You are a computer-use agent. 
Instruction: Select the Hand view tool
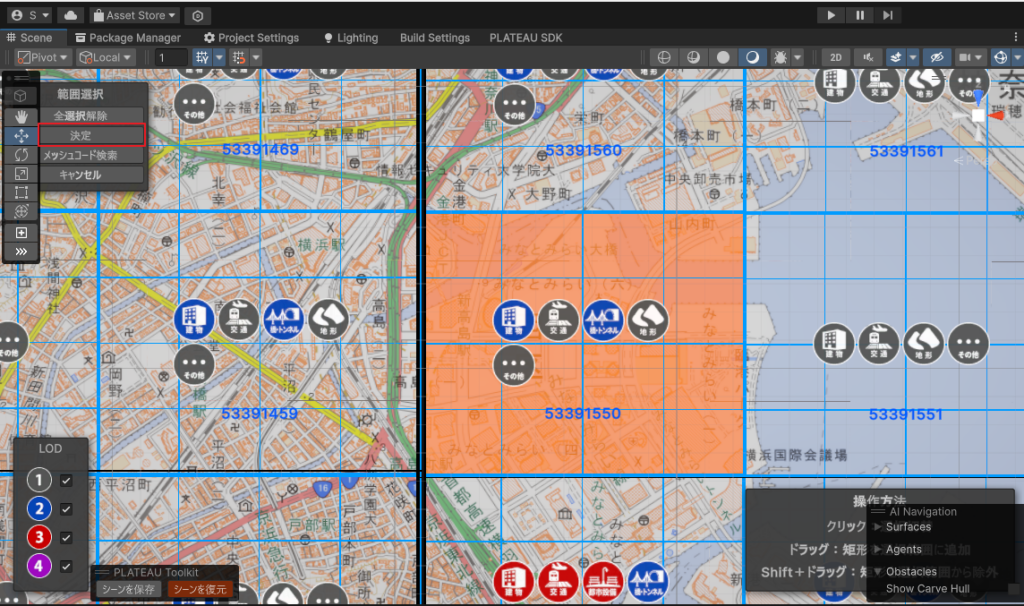click(x=21, y=115)
